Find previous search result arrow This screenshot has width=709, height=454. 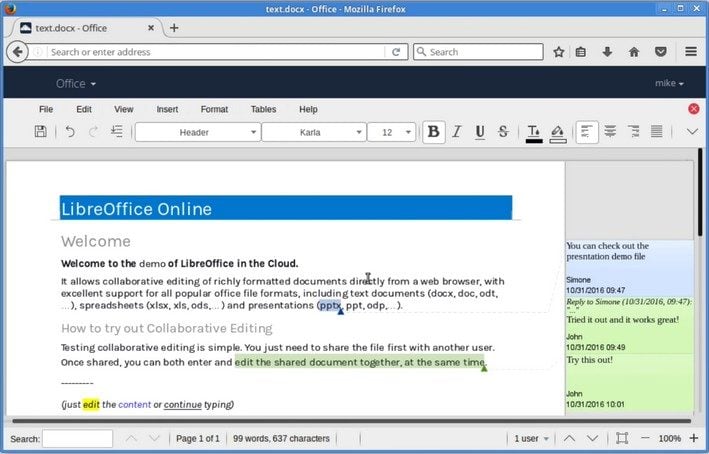[132, 438]
